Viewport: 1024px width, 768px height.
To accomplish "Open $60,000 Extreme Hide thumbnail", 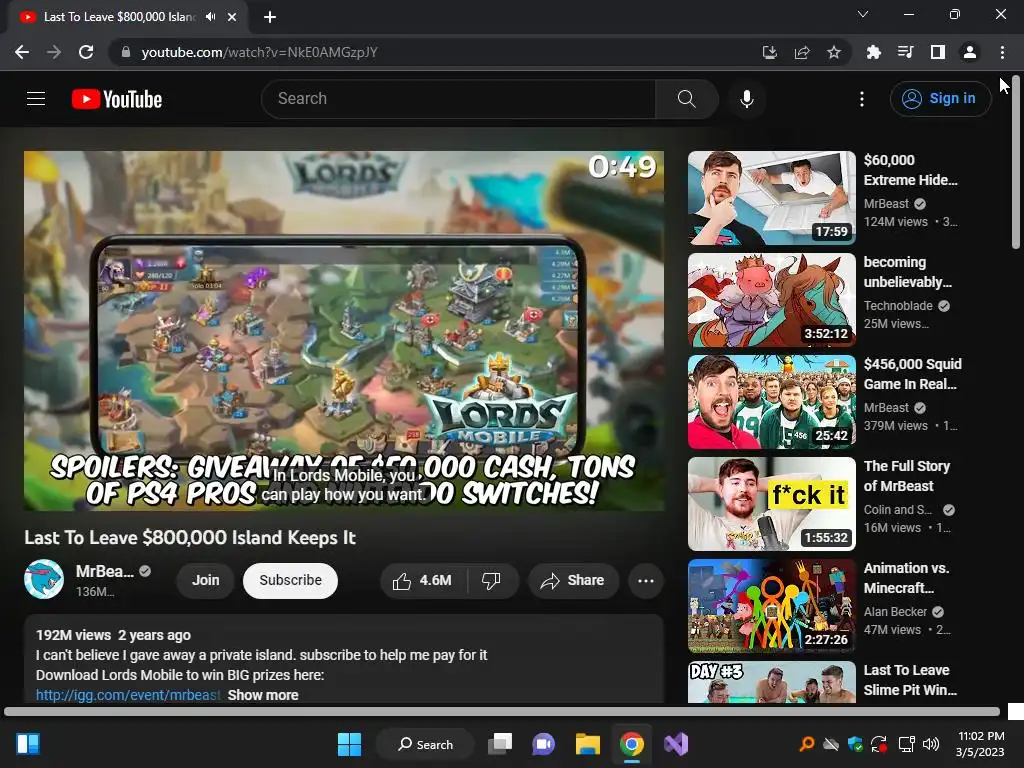I will pos(772,198).
